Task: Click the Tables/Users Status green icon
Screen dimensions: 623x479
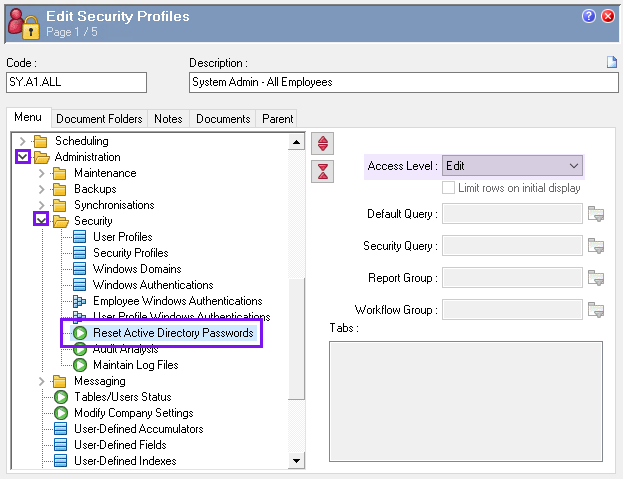Action: tap(61, 397)
